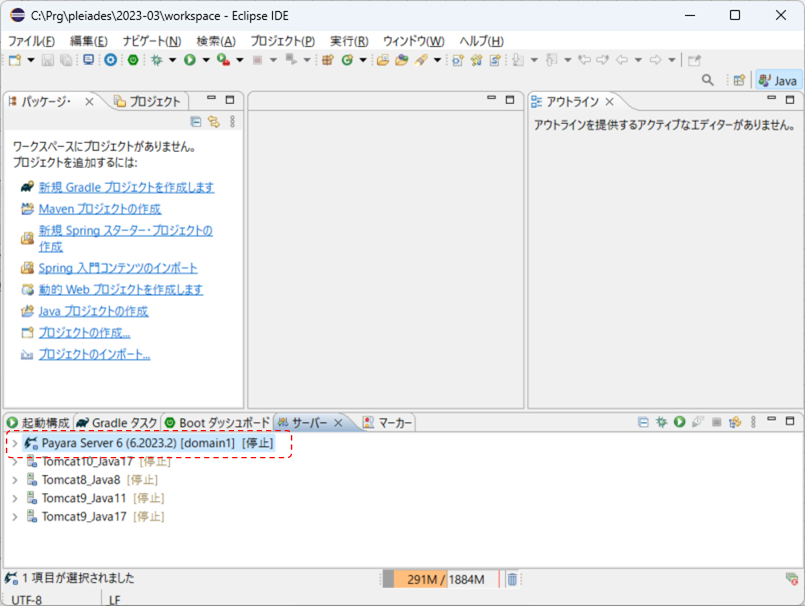Close the アウトライン view tab
Image resolution: width=805 pixels, height=606 pixels.
(x=609, y=102)
